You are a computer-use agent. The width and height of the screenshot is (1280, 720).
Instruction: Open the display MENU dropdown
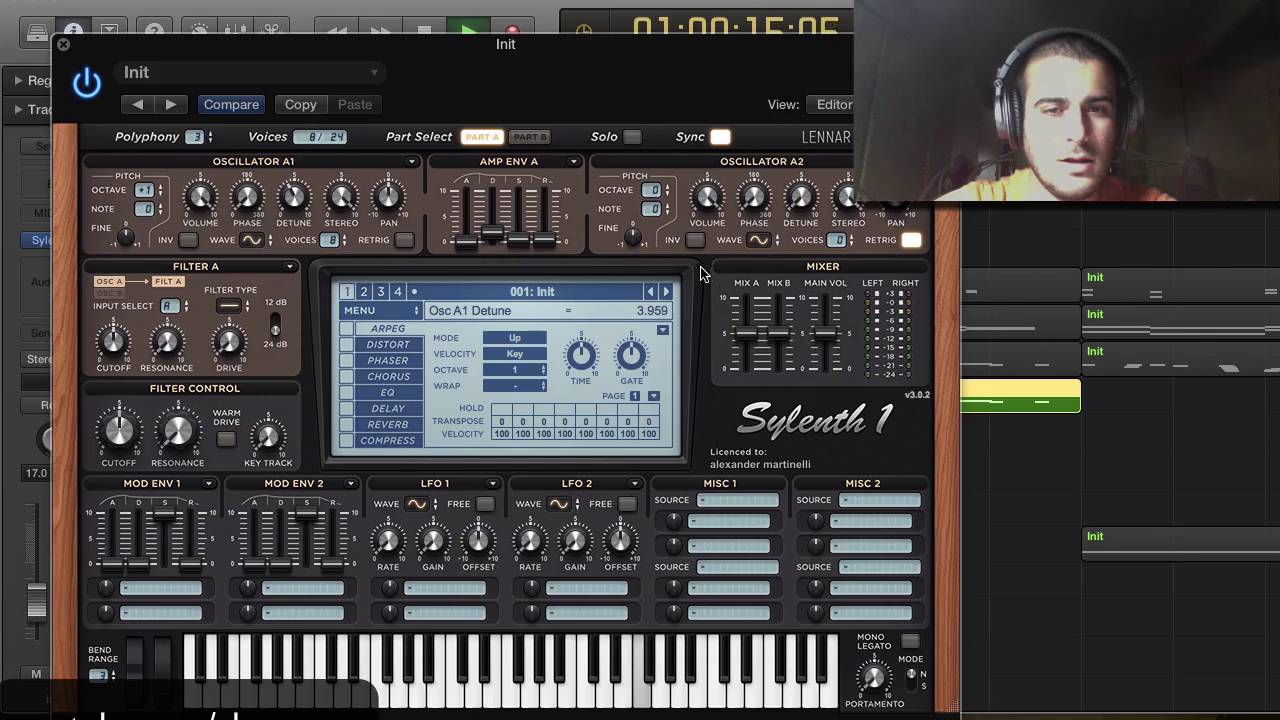[x=380, y=311]
